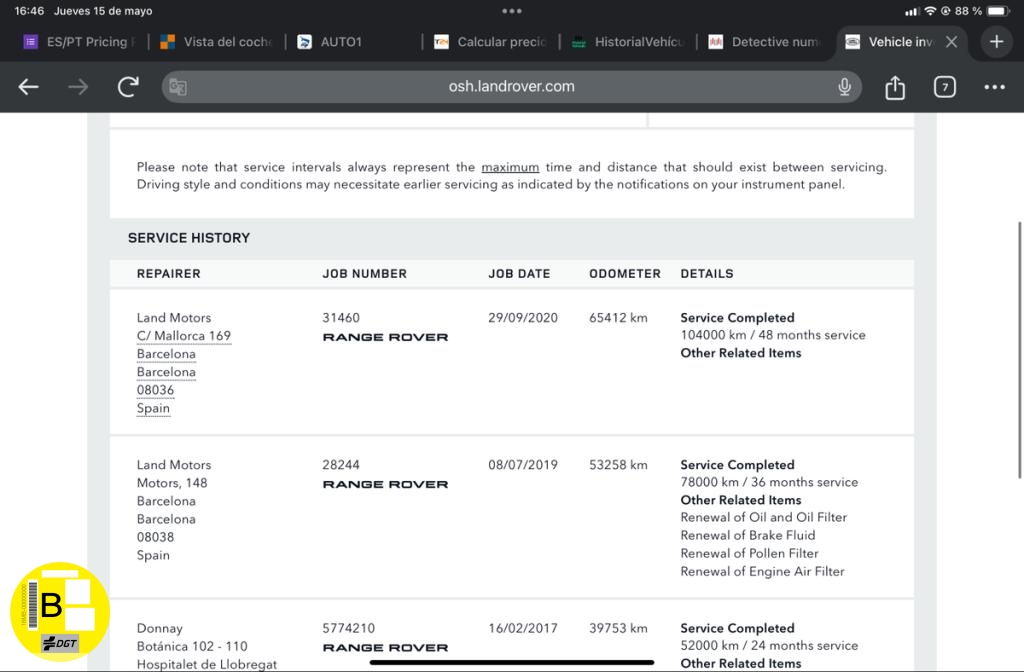Tap the underlined Spain link
The height and width of the screenshot is (672, 1024).
pyautogui.click(x=153, y=408)
